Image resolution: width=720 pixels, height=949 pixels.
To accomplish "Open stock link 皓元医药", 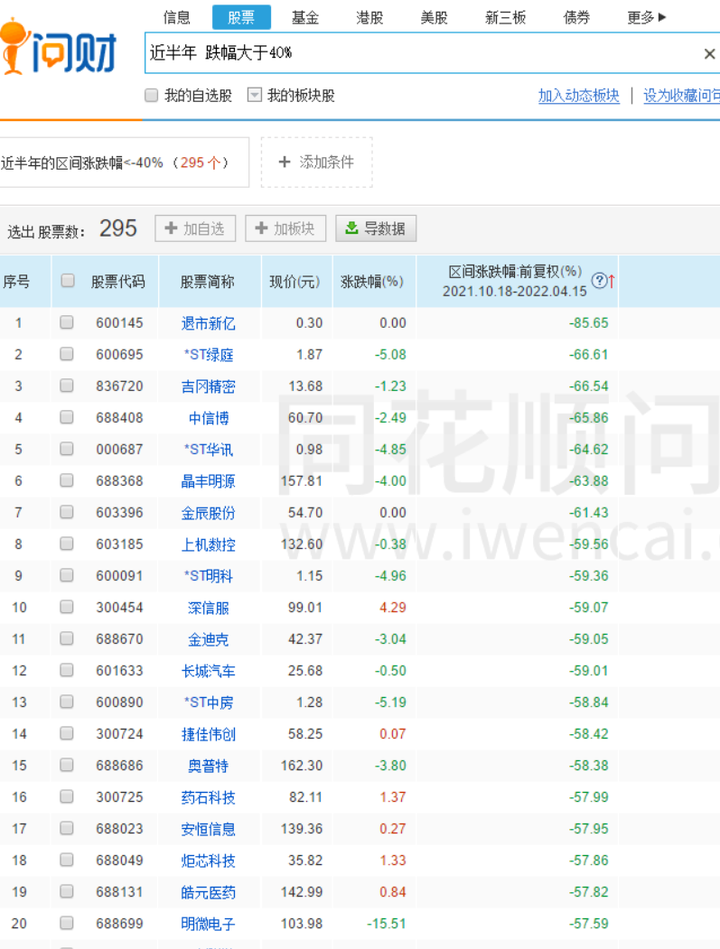I will pos(208,892).
